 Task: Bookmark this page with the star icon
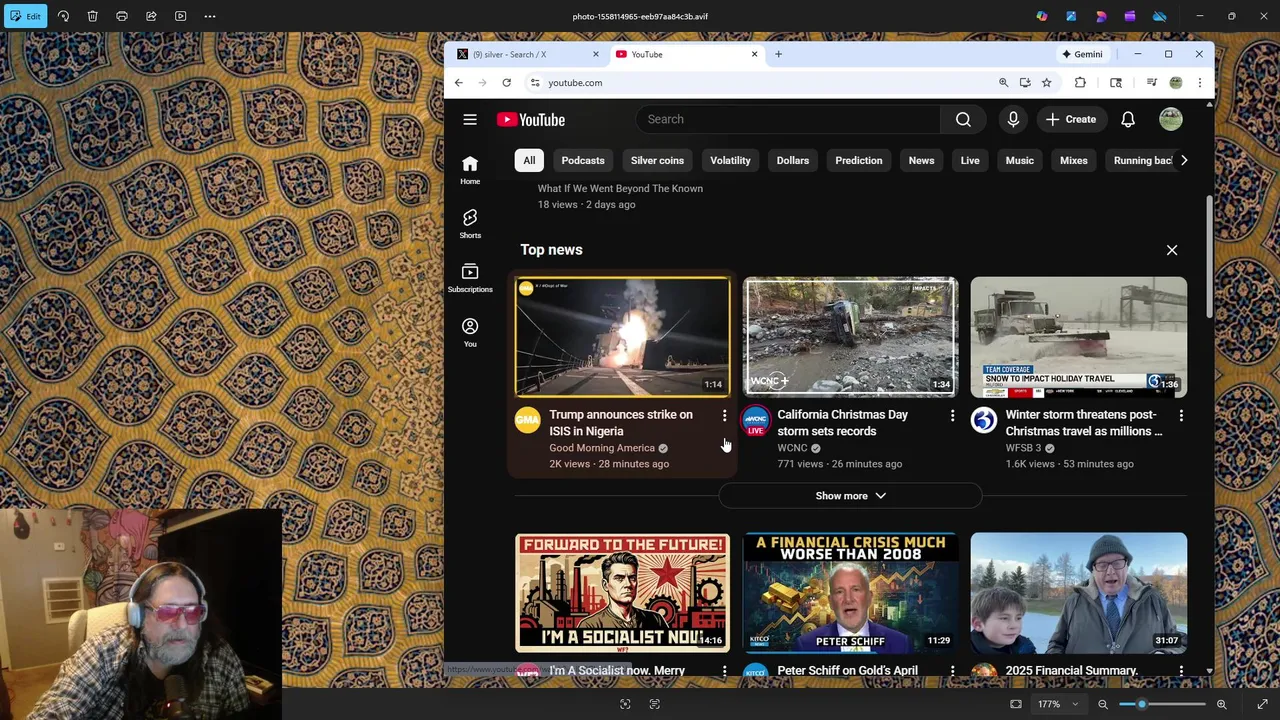(x=1046, y=83)
